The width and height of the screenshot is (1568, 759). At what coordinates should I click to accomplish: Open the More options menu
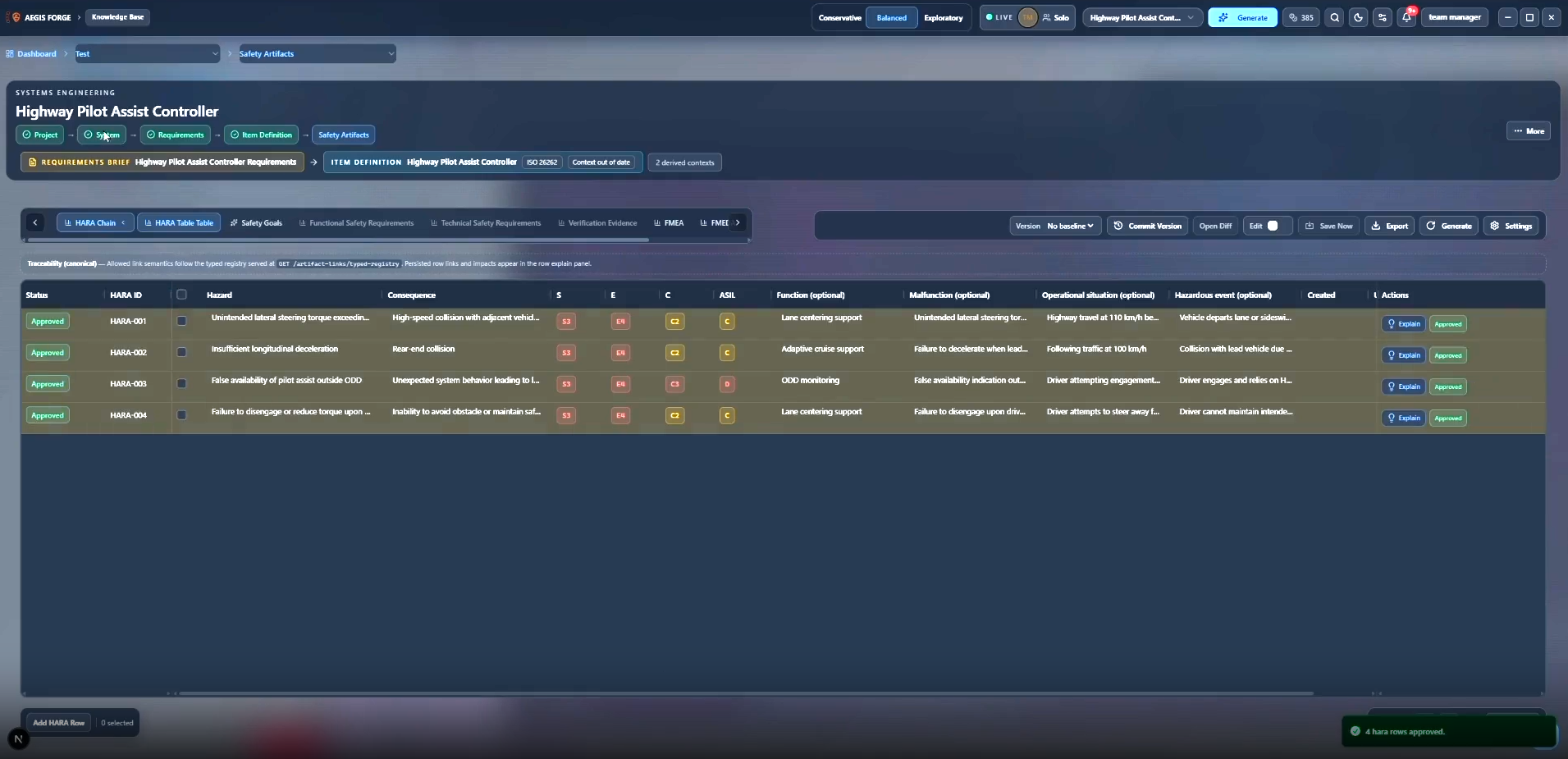coord(1529,131)
